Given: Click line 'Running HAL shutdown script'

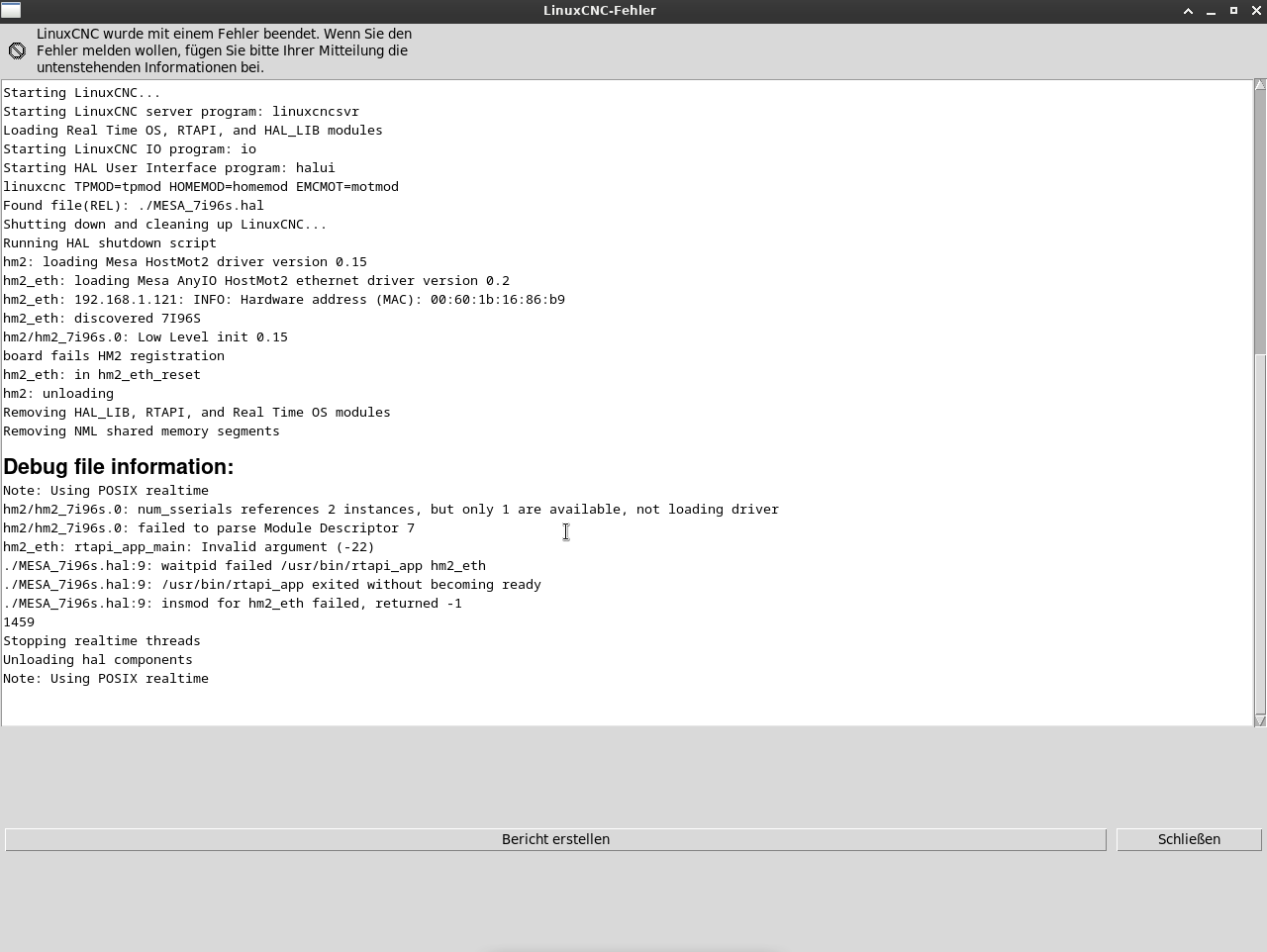Looking at the screenshot, I should coord(110,242).
